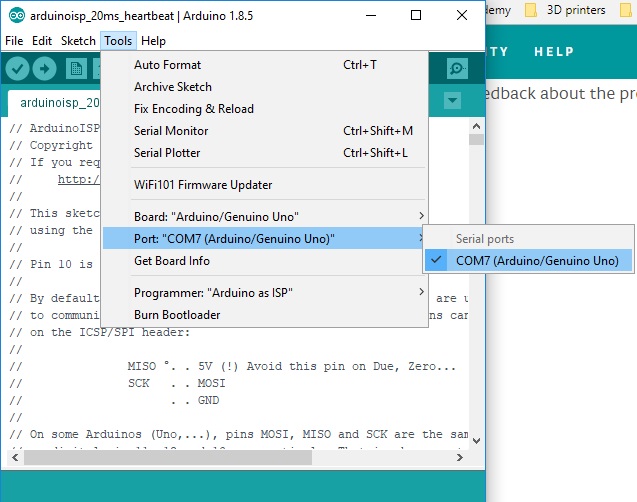Click the Upload arrow toolbar button
The width and height of the screenshot is (637, 502).
coord(44,69)
